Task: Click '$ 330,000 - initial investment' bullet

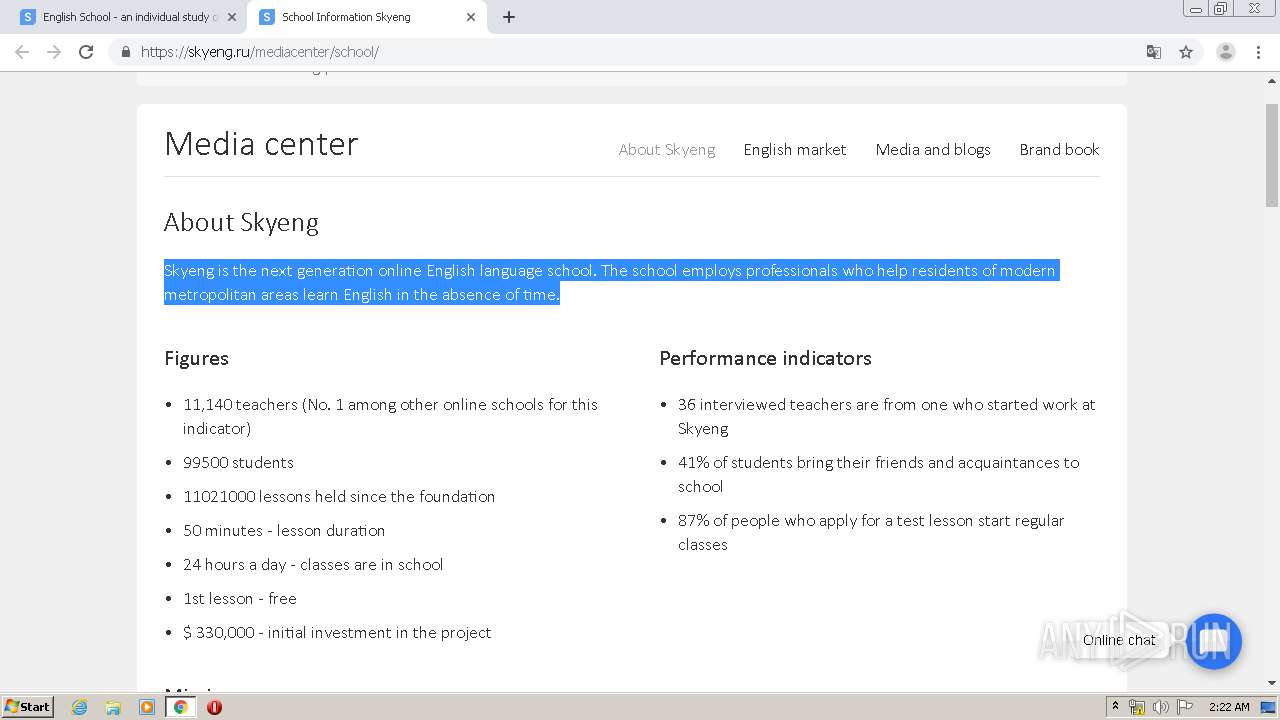Action: click(x=337, y=633)
